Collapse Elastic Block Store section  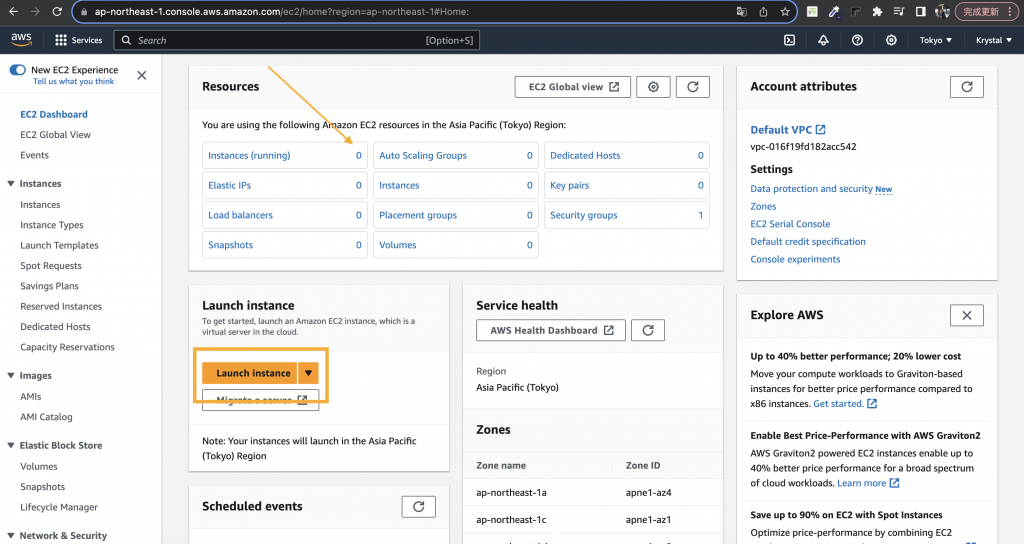[10, 445]
